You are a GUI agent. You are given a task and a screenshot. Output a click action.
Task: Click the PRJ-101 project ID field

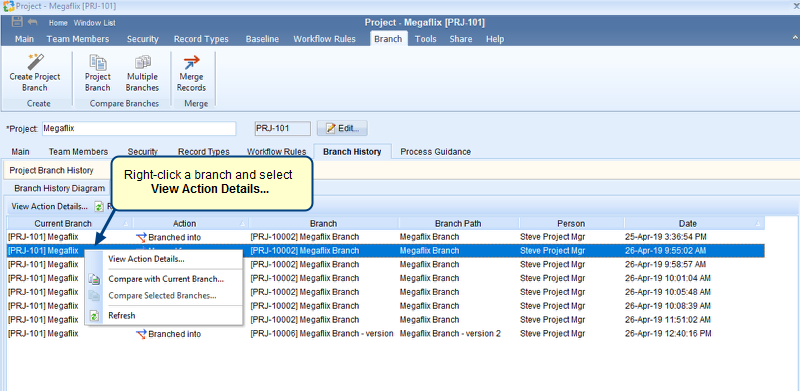[x=282, y=129]
